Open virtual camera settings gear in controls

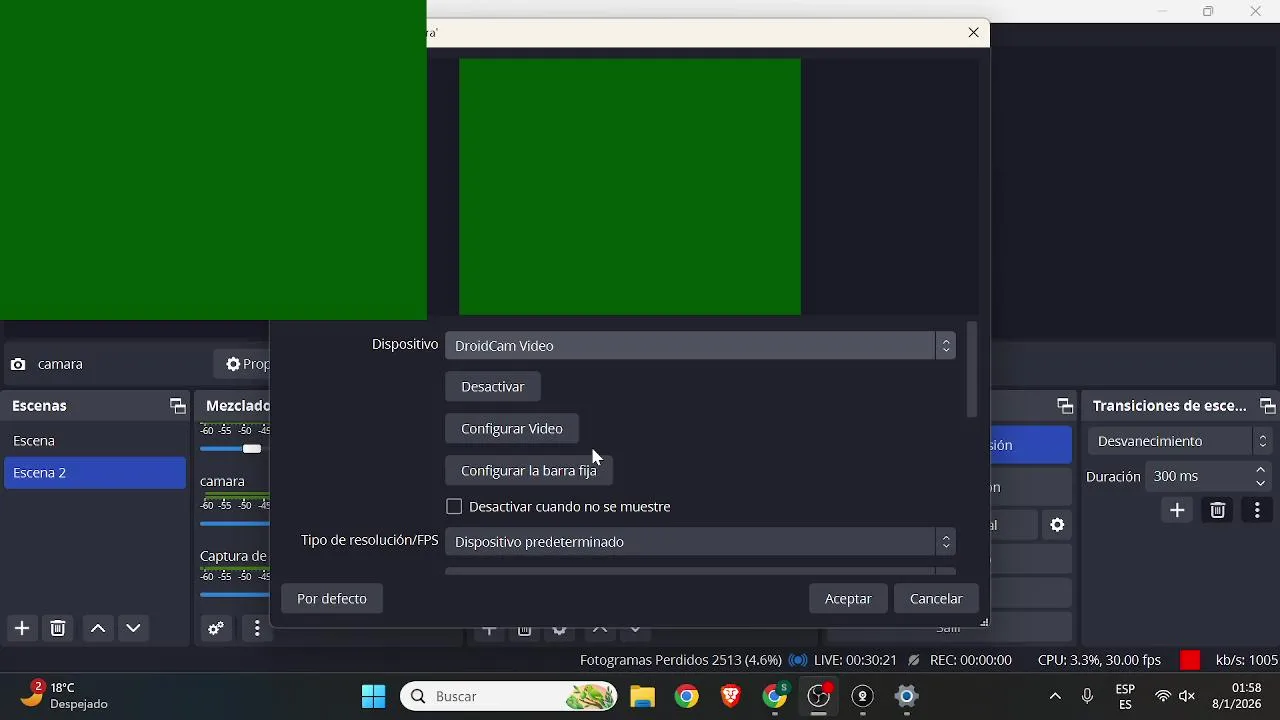pyautogui.click(x=1057, y=524)
